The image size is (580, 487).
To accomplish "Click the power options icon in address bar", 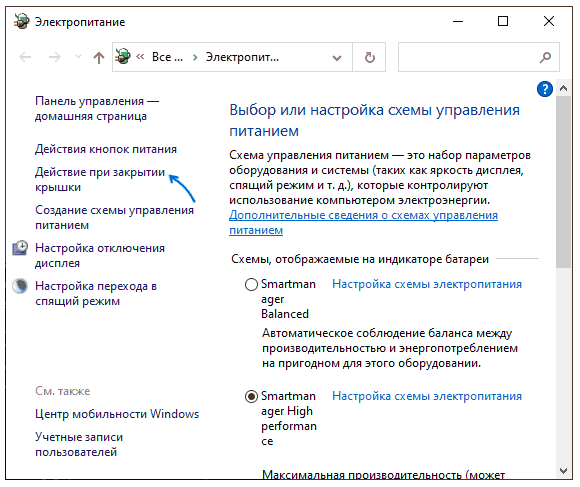I will [123, 57].
